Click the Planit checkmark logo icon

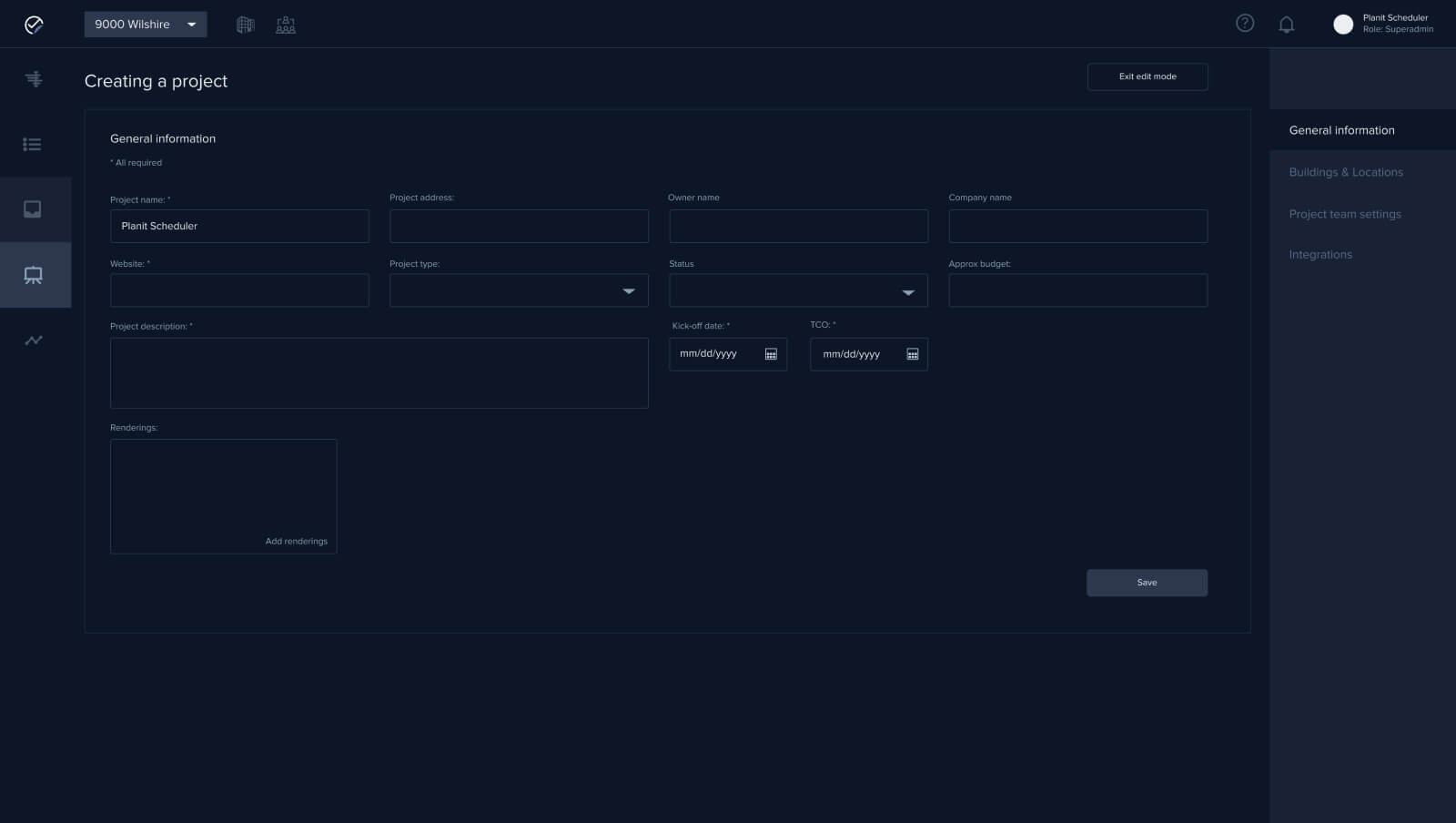[x=34, y=25]
